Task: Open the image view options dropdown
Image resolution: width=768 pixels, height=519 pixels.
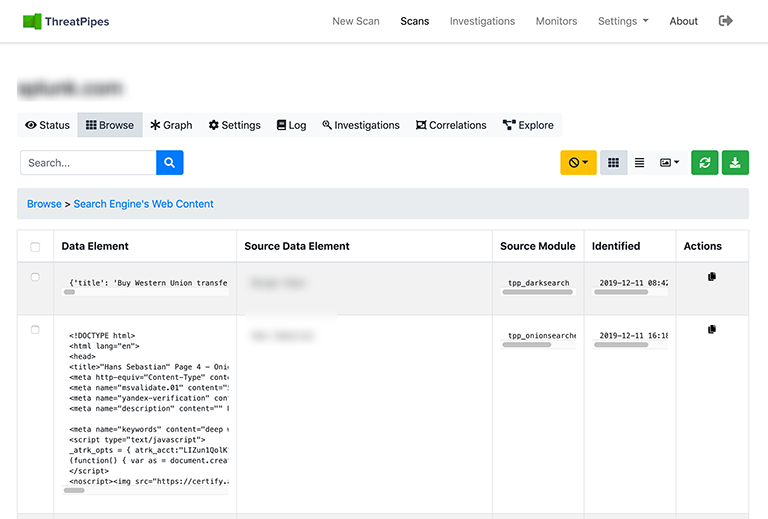Action: click(x=669, y=163)
